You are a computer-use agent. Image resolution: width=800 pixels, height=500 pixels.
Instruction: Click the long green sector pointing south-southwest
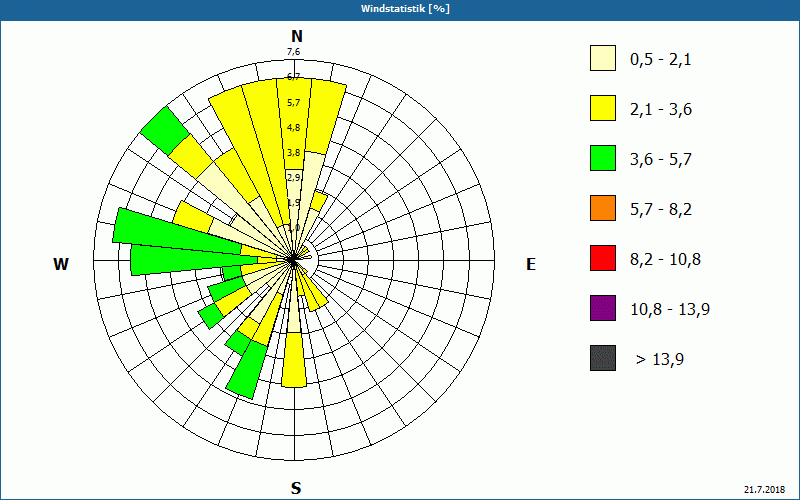point(248,369)
